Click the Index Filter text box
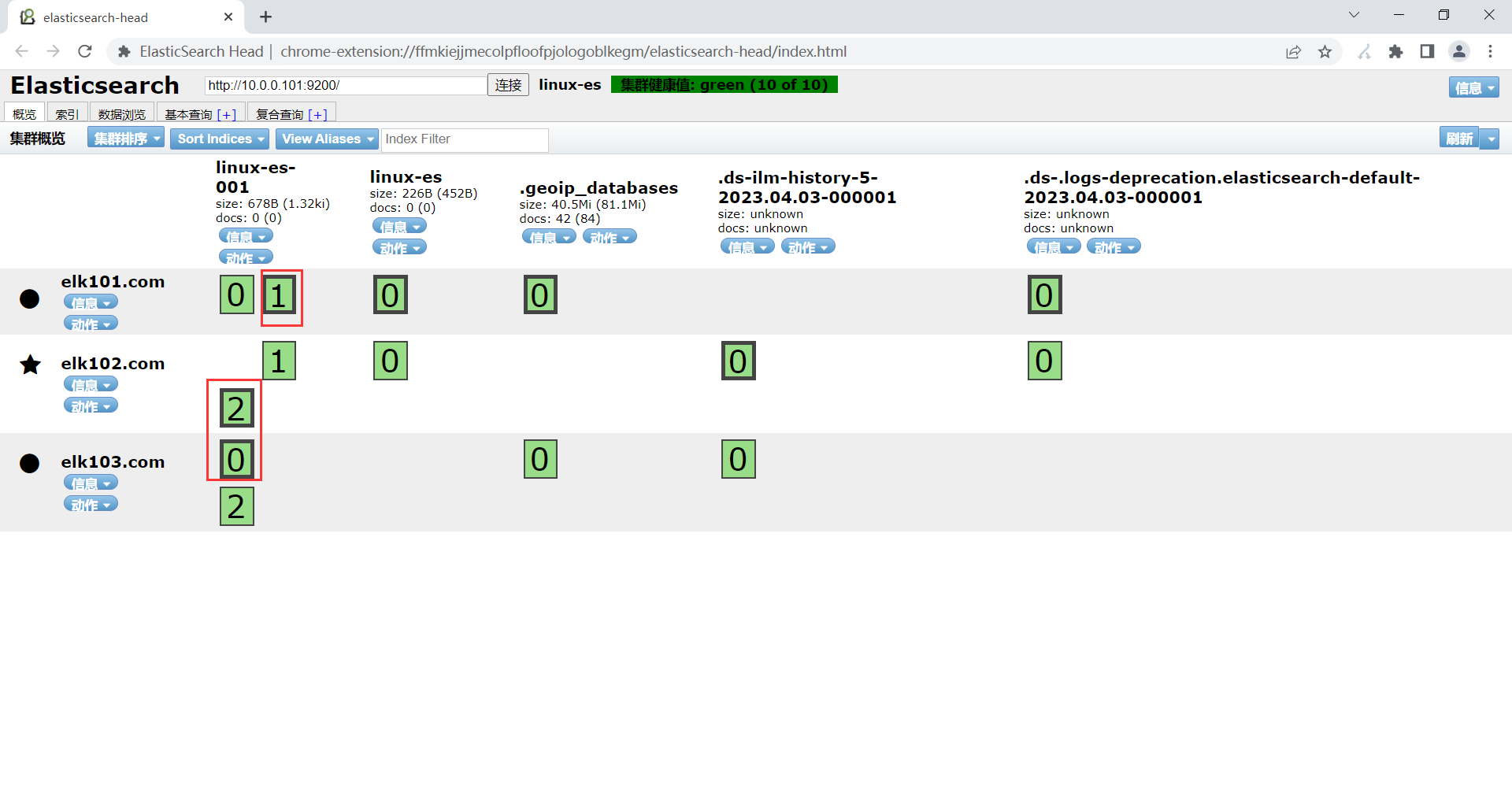This screenshot has height=811, width=1512. tap(465, 139)
